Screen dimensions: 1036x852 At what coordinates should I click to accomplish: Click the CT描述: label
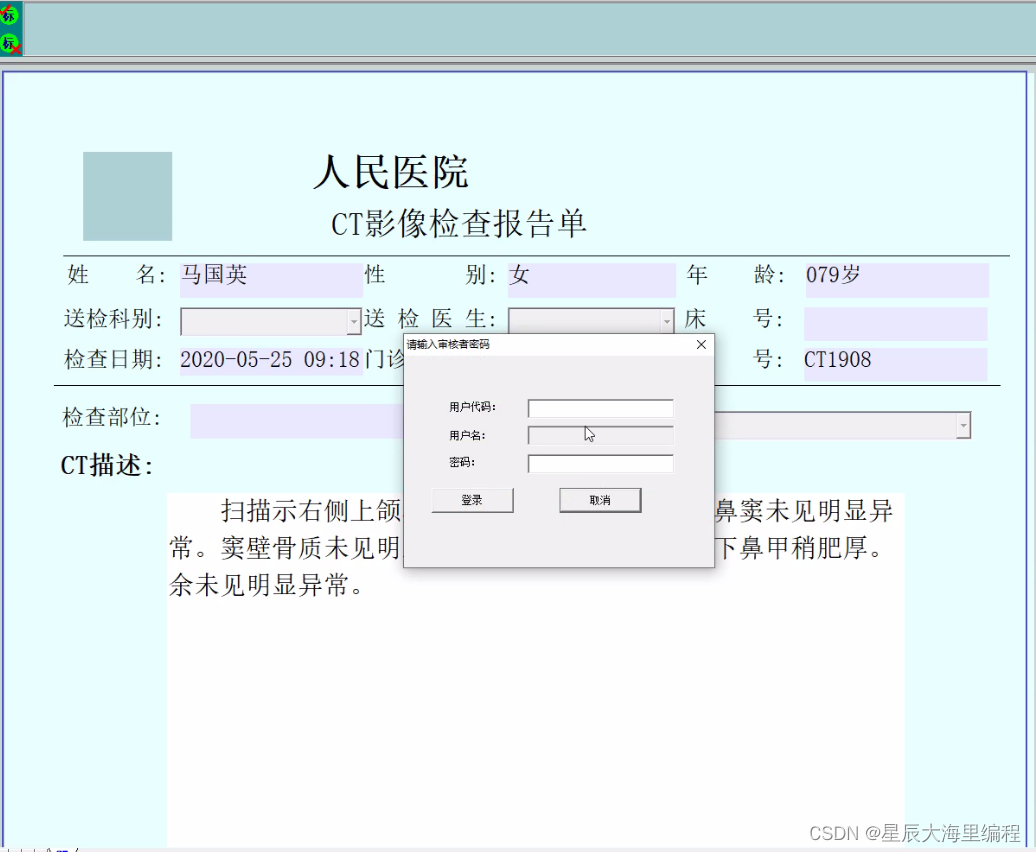pyautogui.click(x=106, y=466)
